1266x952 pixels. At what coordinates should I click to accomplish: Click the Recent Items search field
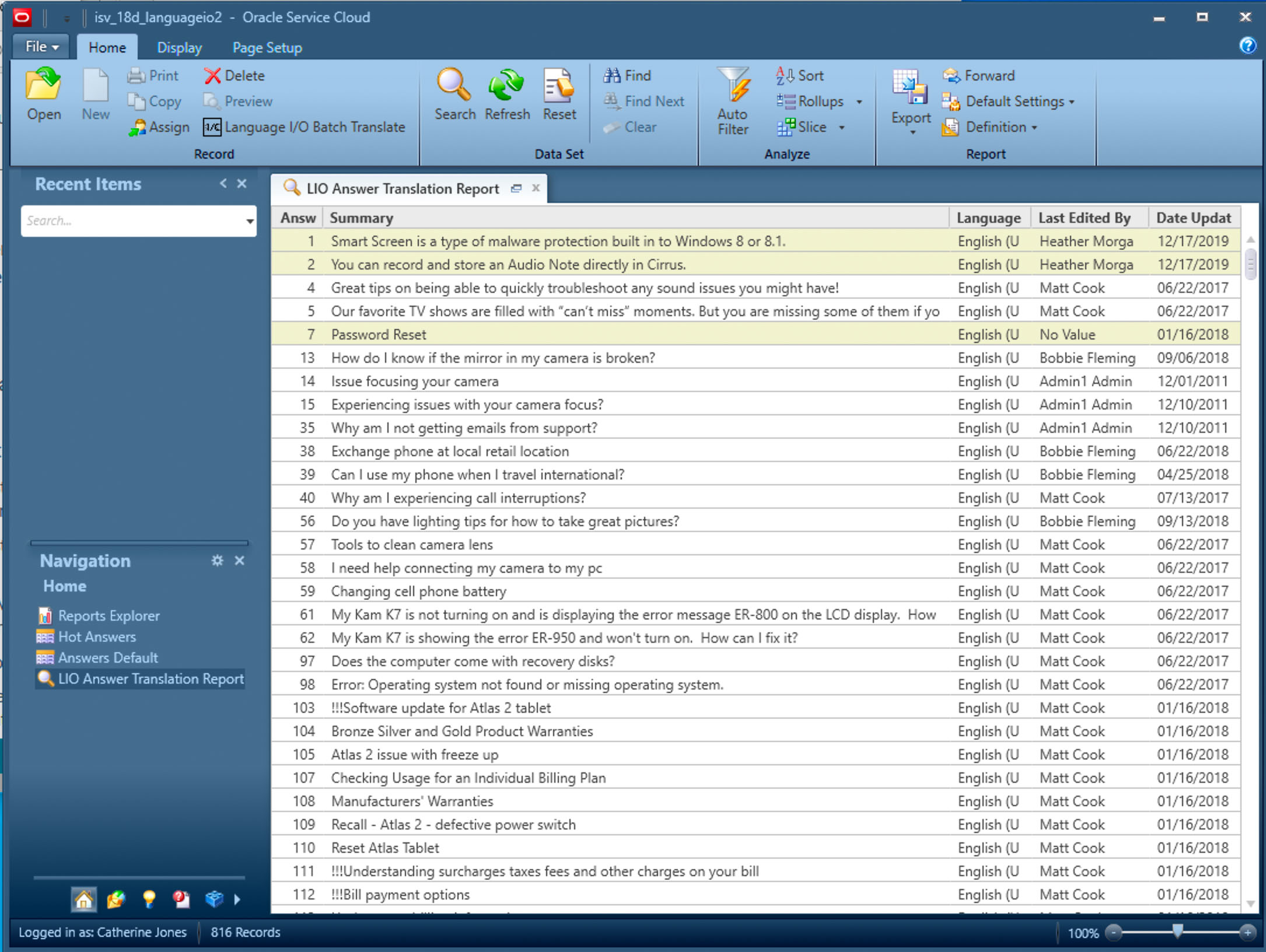point(132,220)
